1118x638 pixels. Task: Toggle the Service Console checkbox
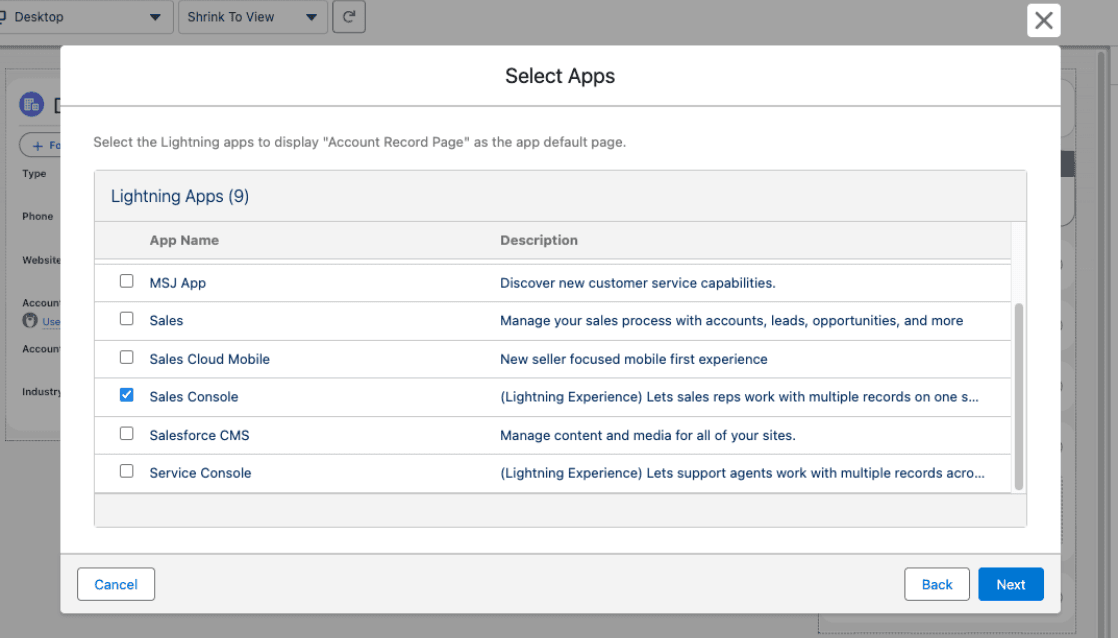127,472
